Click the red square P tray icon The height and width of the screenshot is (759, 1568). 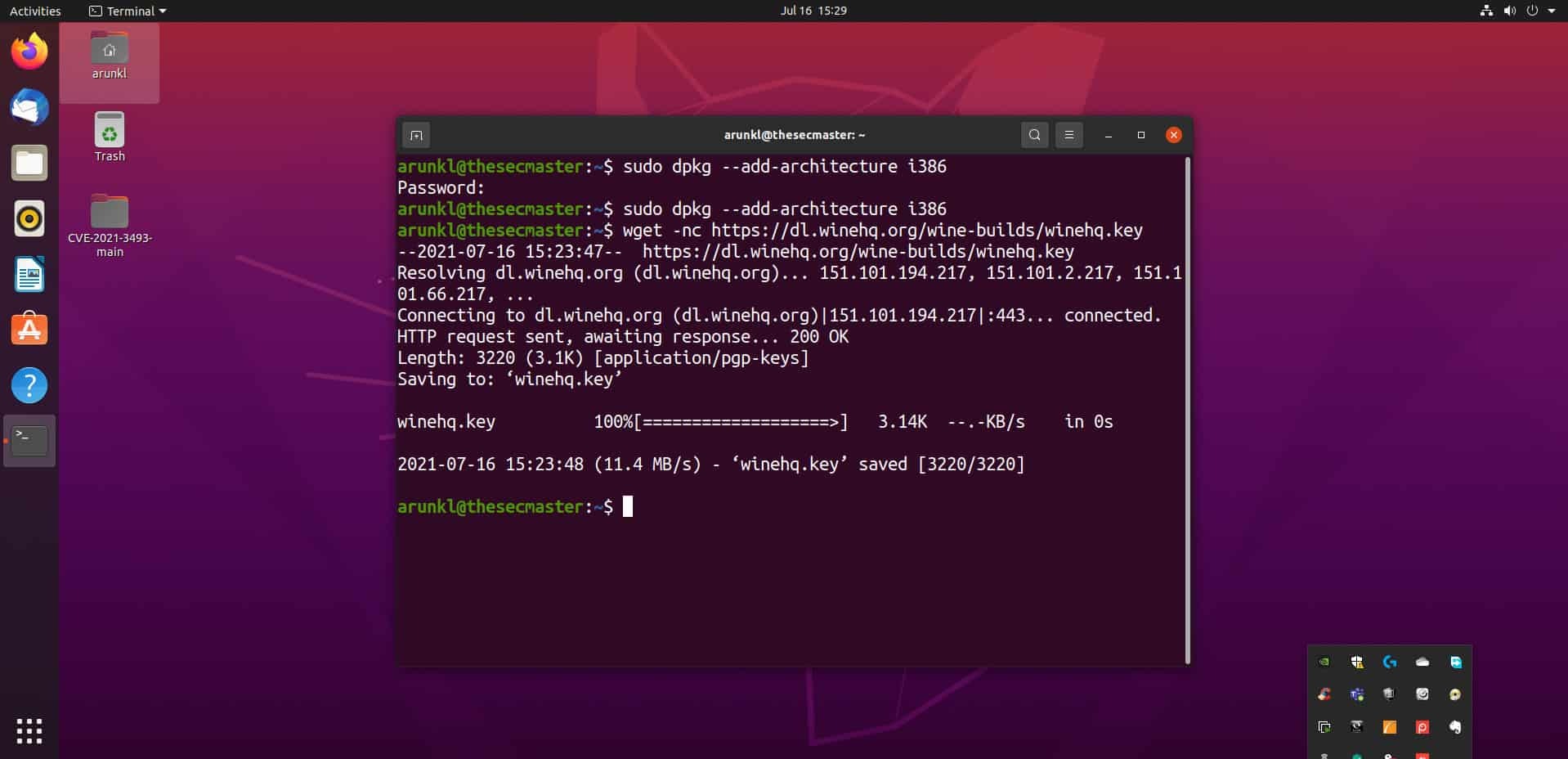click(1422, 727)
